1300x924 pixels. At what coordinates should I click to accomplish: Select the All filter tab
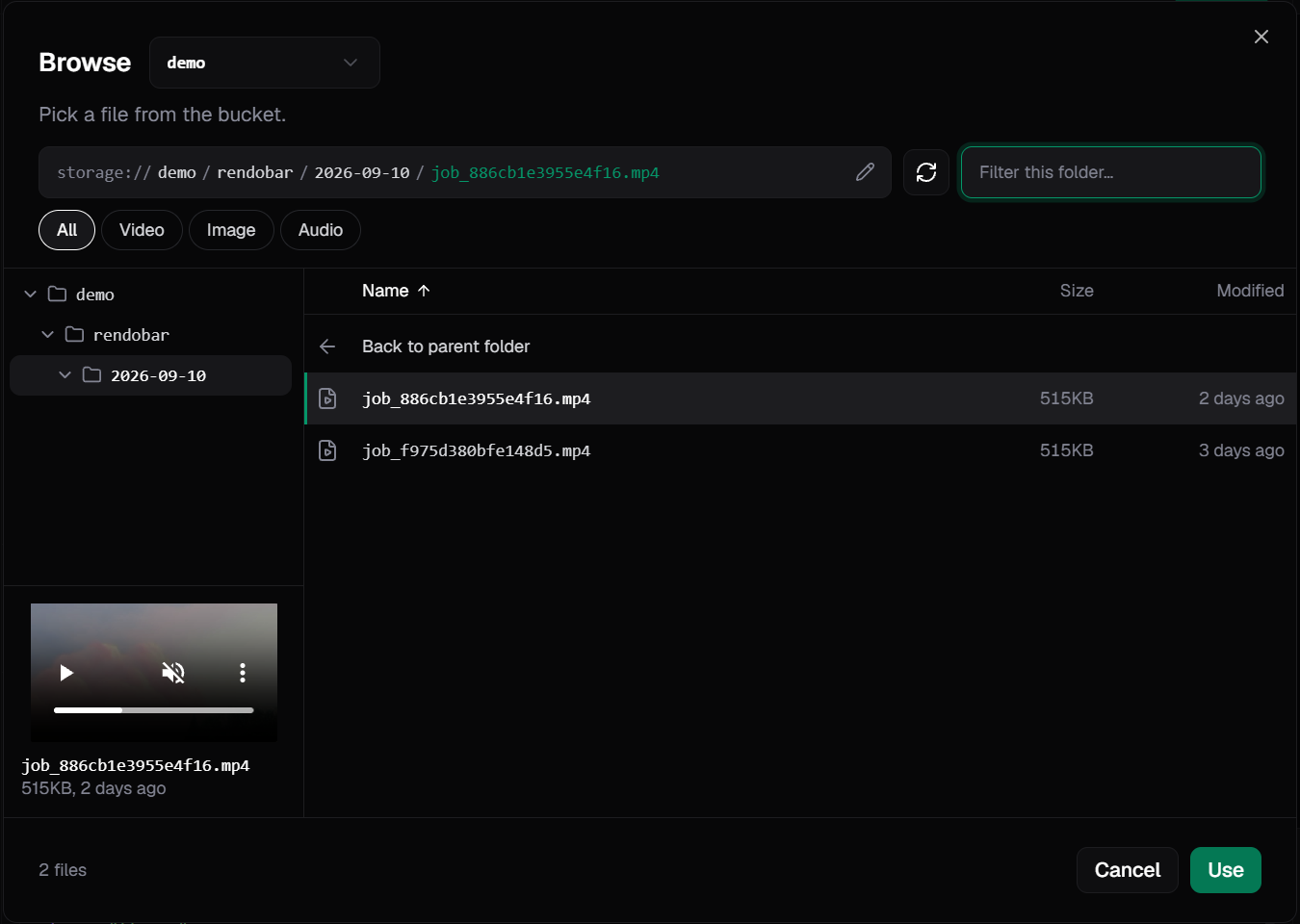coord(66,230)
